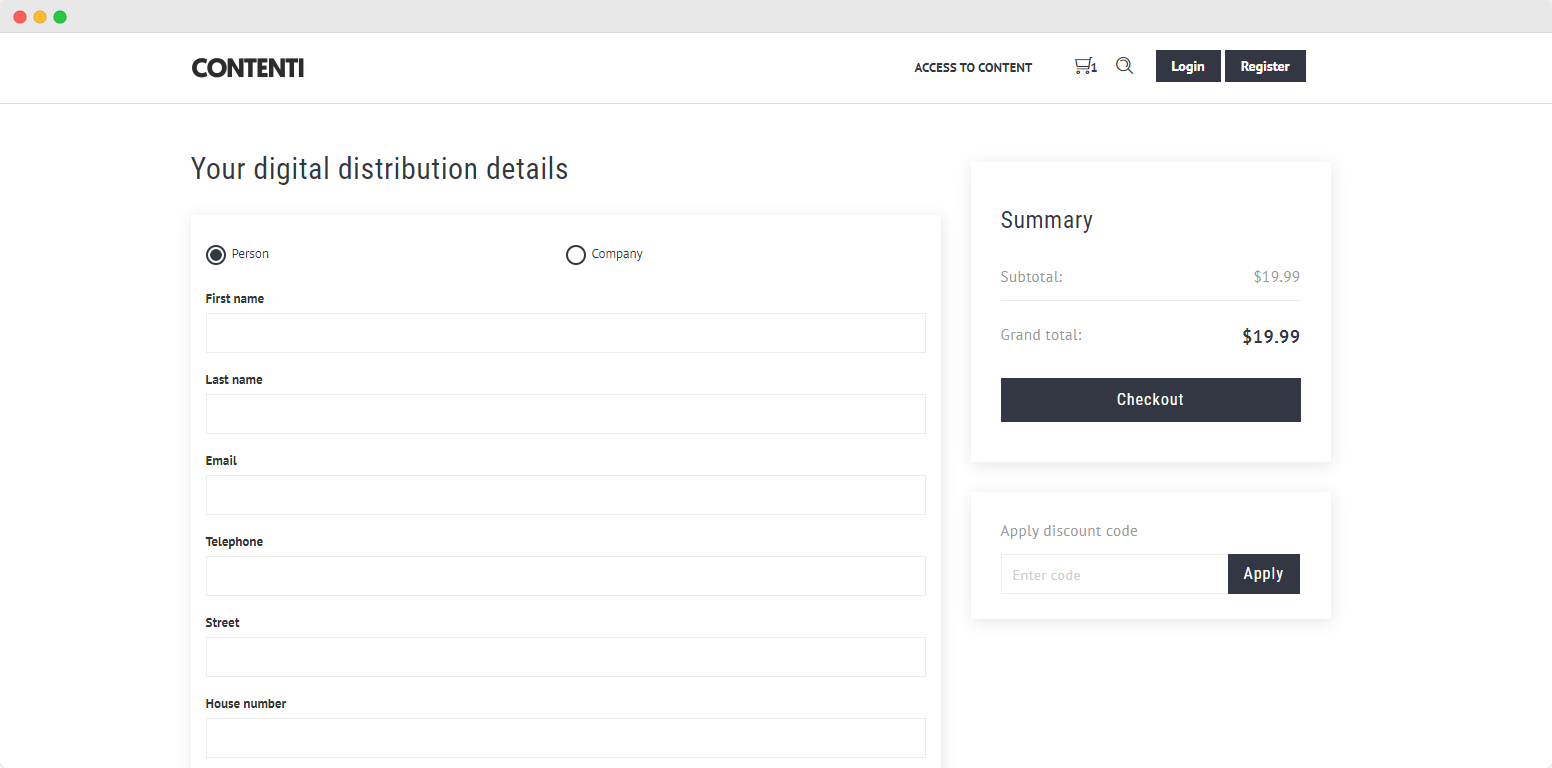Open the ACCESS TO CONTENT menu
Viewport: 1552px width, 768px height.
tap(973, 67)
